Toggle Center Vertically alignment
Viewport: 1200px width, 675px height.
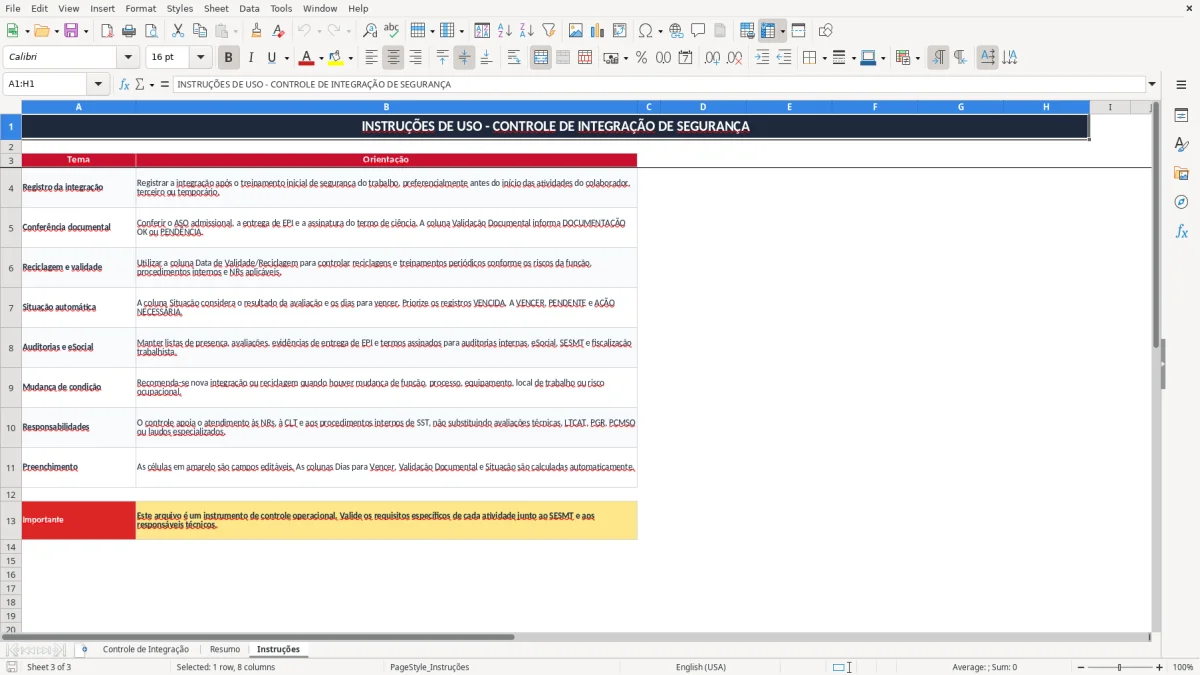tap(464, 58)
